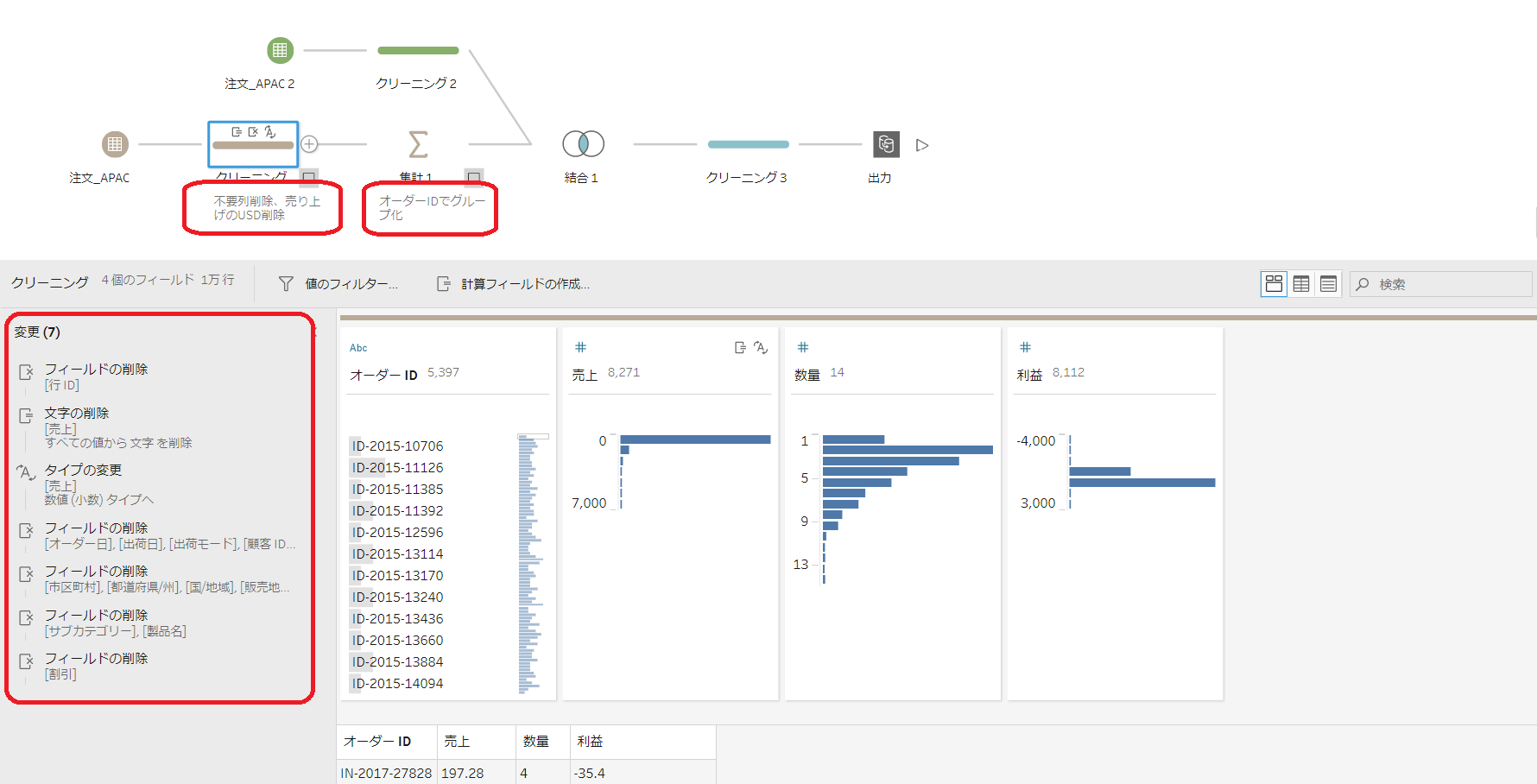Viewport: 1537px width, 784px height.
Task: Open the # data type menu for 利益
Action: coord(1025,347)
